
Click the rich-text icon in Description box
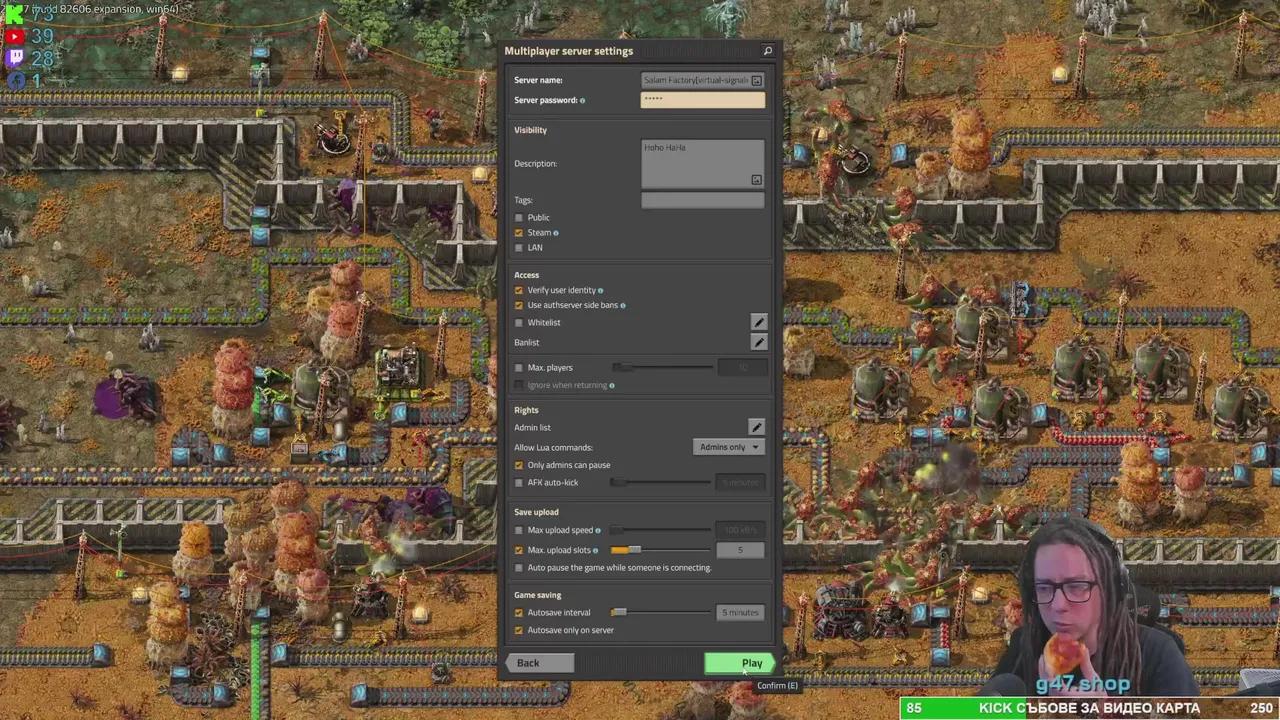pos(756,180)
